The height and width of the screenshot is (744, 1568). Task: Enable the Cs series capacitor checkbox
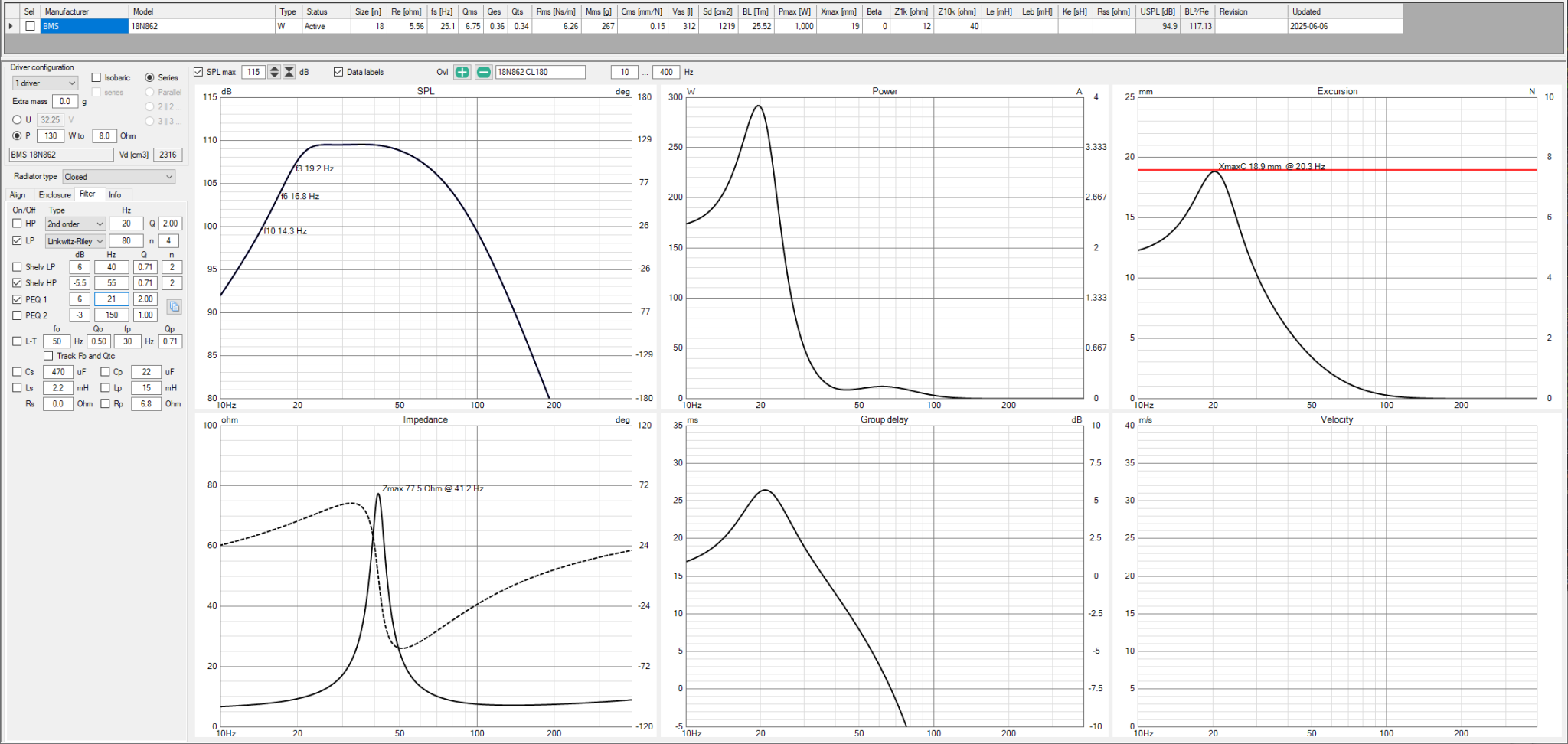tap(17, 372)
